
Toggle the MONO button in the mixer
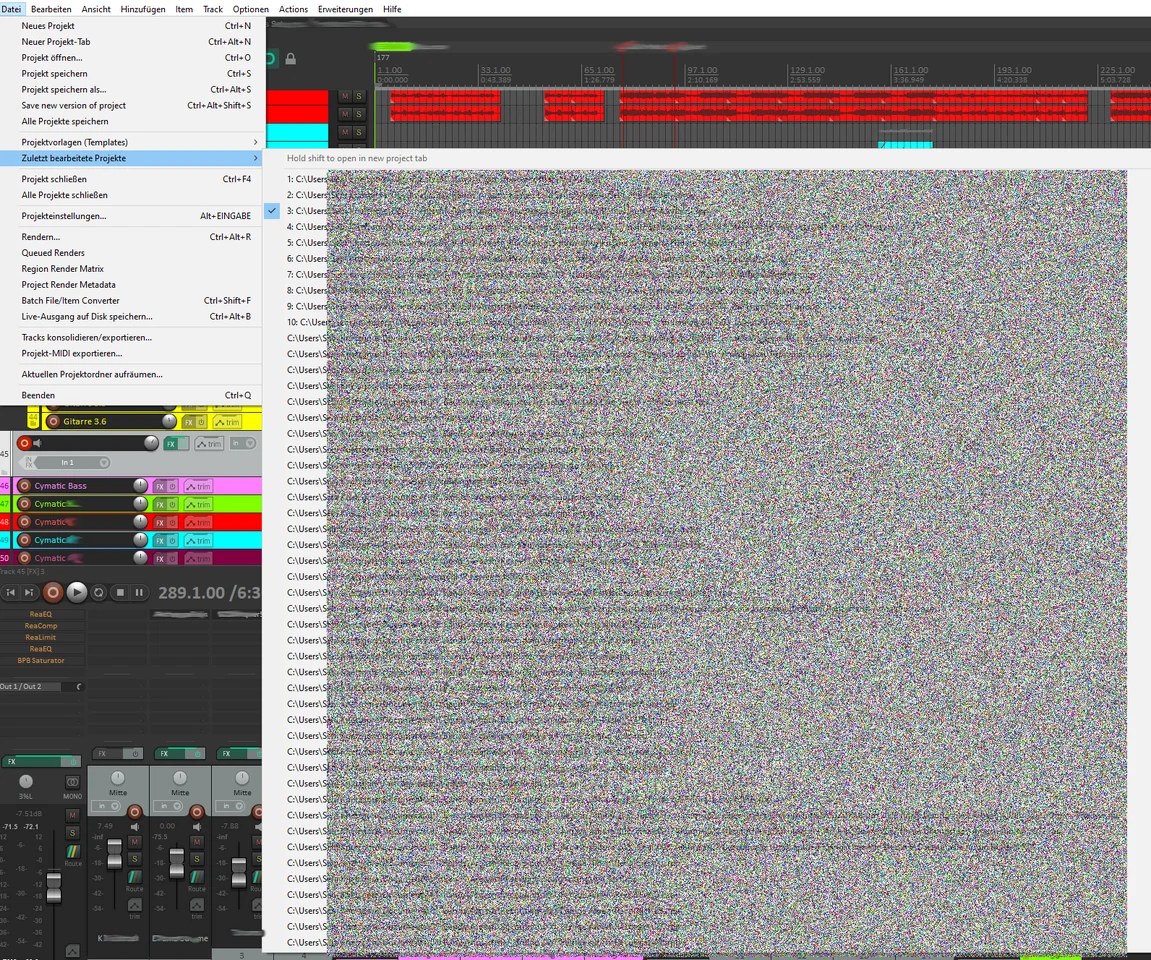click(71, 782)
